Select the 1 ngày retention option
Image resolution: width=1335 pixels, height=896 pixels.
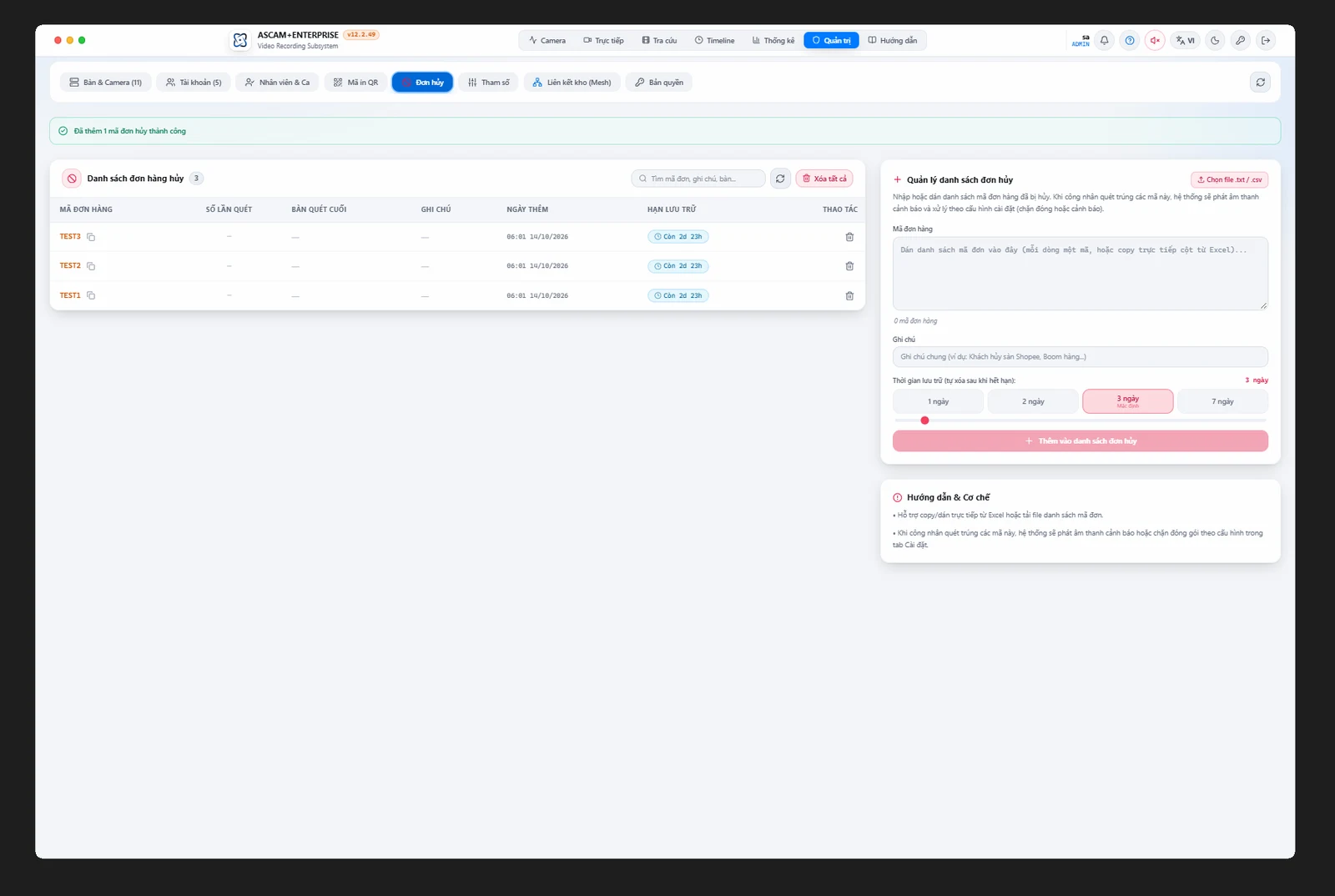[x=939, y=401]
